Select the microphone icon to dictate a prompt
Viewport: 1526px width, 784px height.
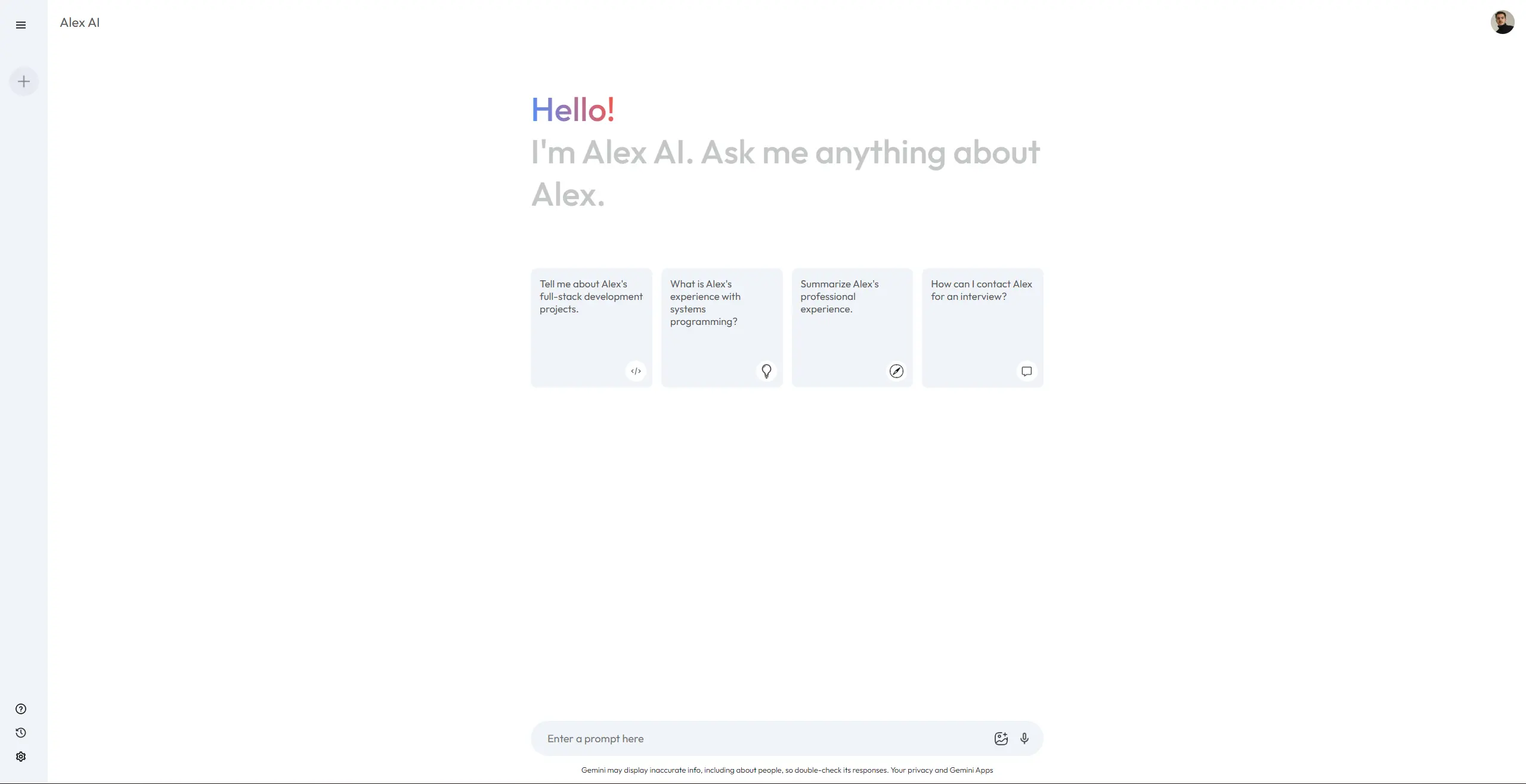pyautogui.click(x=1024, y=738)
